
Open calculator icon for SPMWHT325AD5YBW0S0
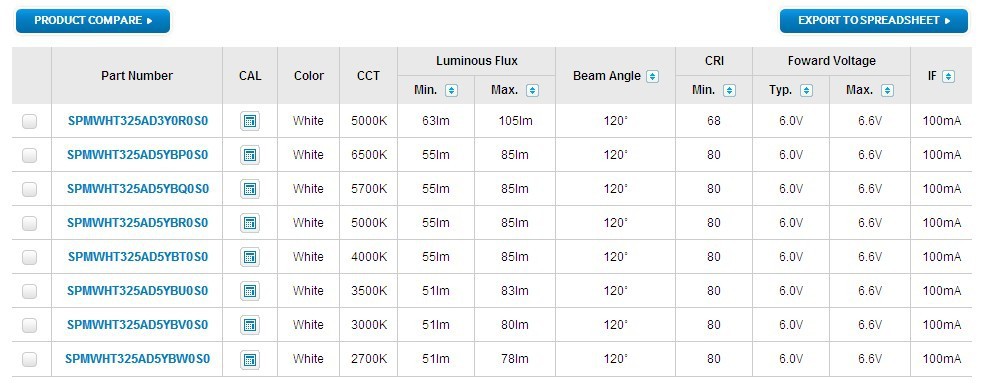click(x=250, y=360)
